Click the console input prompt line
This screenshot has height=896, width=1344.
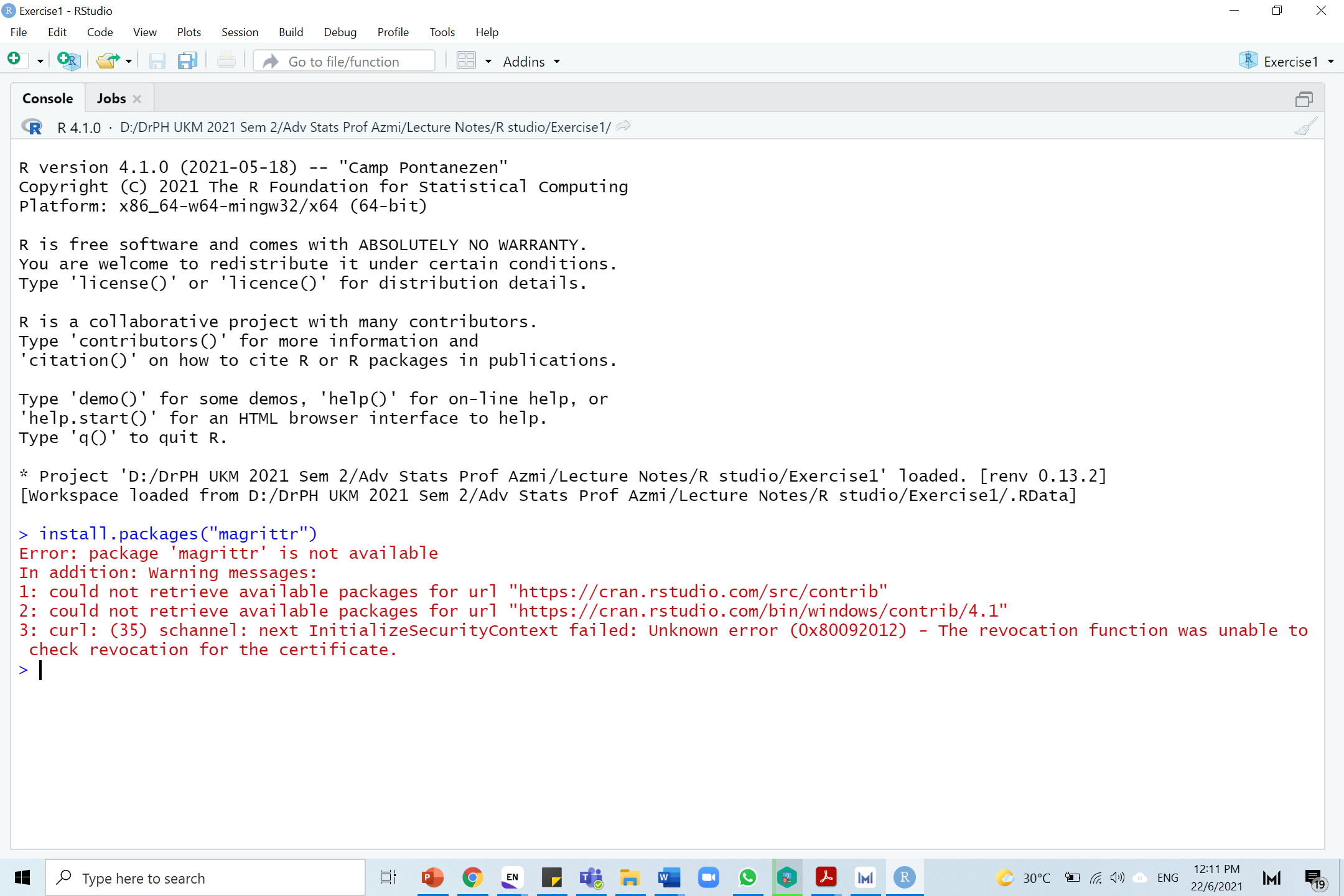pos(373,670)
